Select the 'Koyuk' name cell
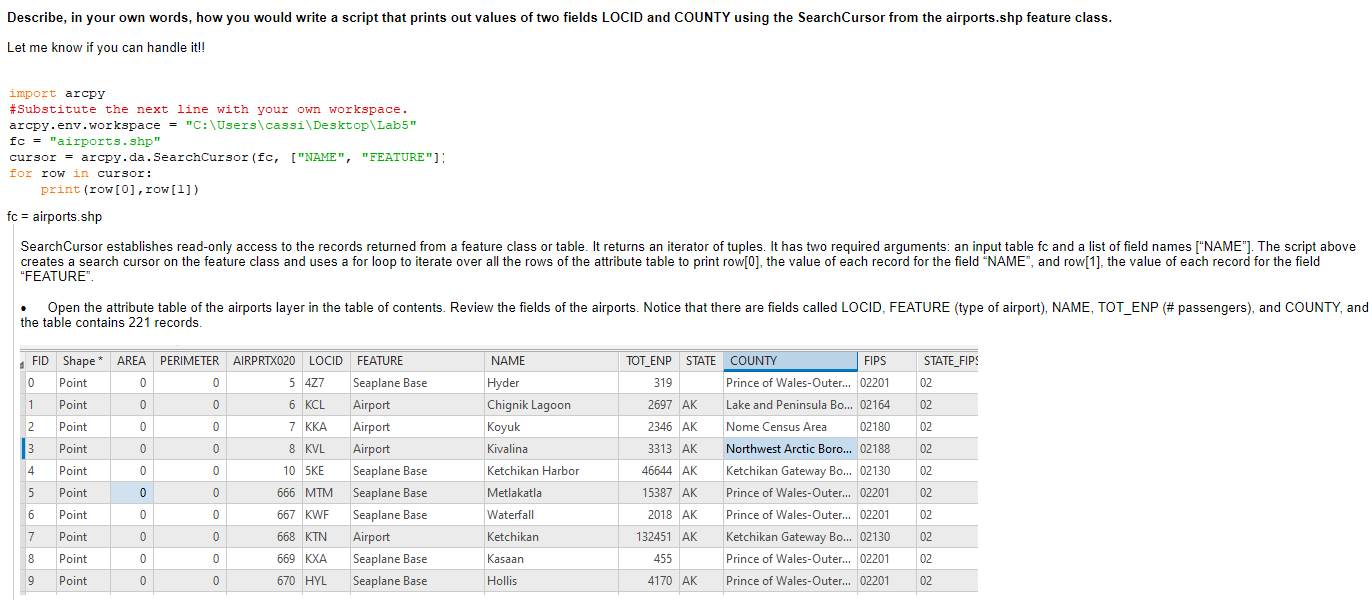 (x=552, y=427)
